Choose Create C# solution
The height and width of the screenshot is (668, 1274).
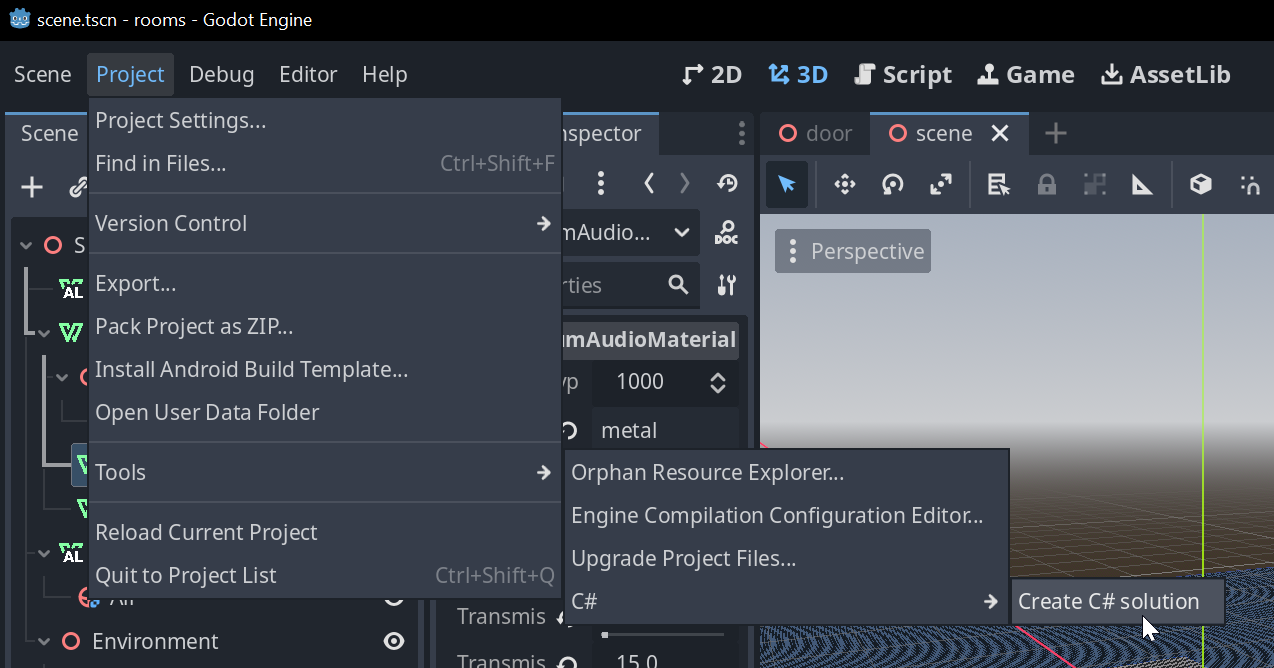click(x=1118, y=602)
